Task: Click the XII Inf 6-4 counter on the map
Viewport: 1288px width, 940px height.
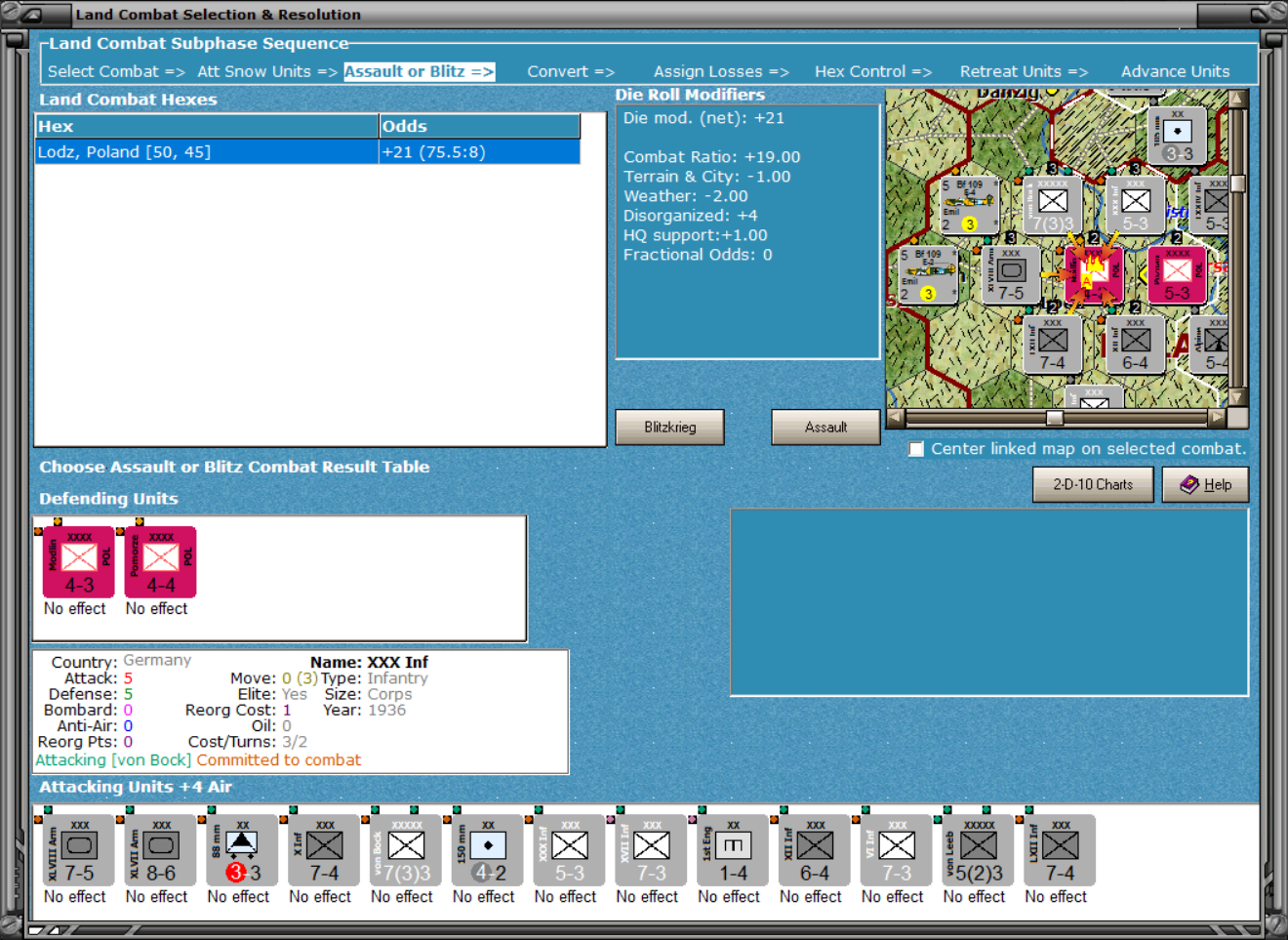Action: [1135, 345]
